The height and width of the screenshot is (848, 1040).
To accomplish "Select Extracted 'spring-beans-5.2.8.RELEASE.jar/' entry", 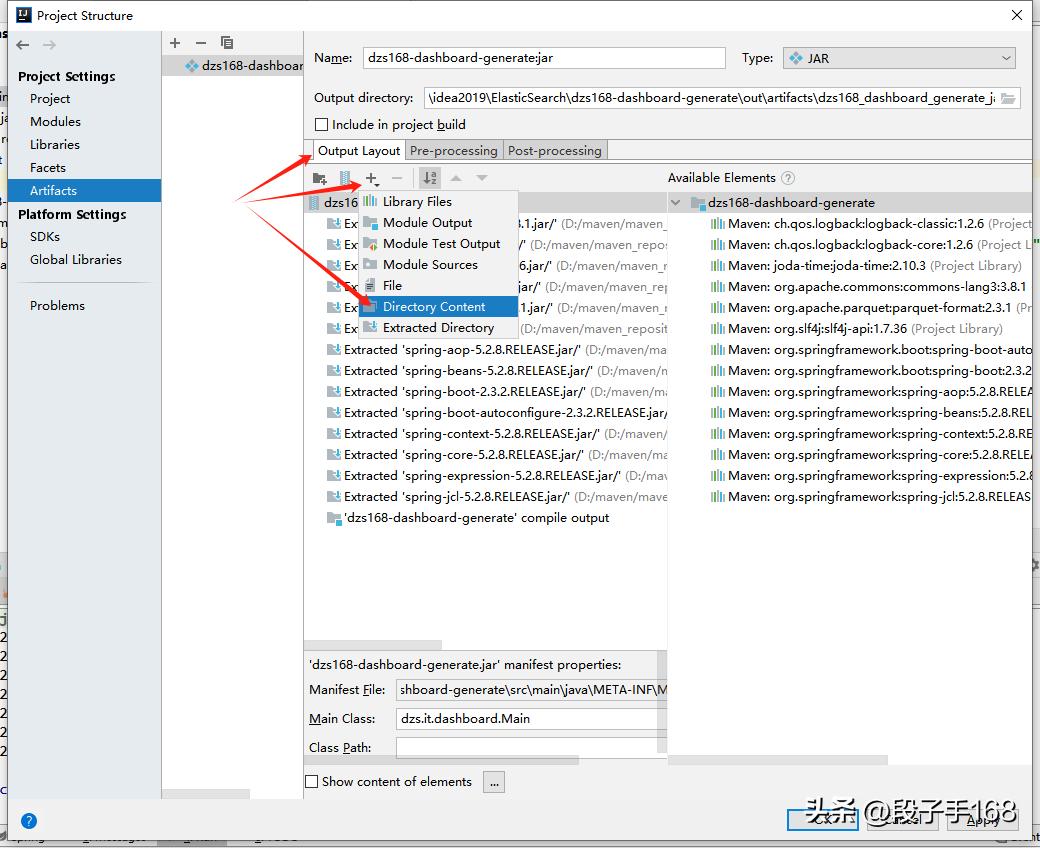I will coord(496,371).
